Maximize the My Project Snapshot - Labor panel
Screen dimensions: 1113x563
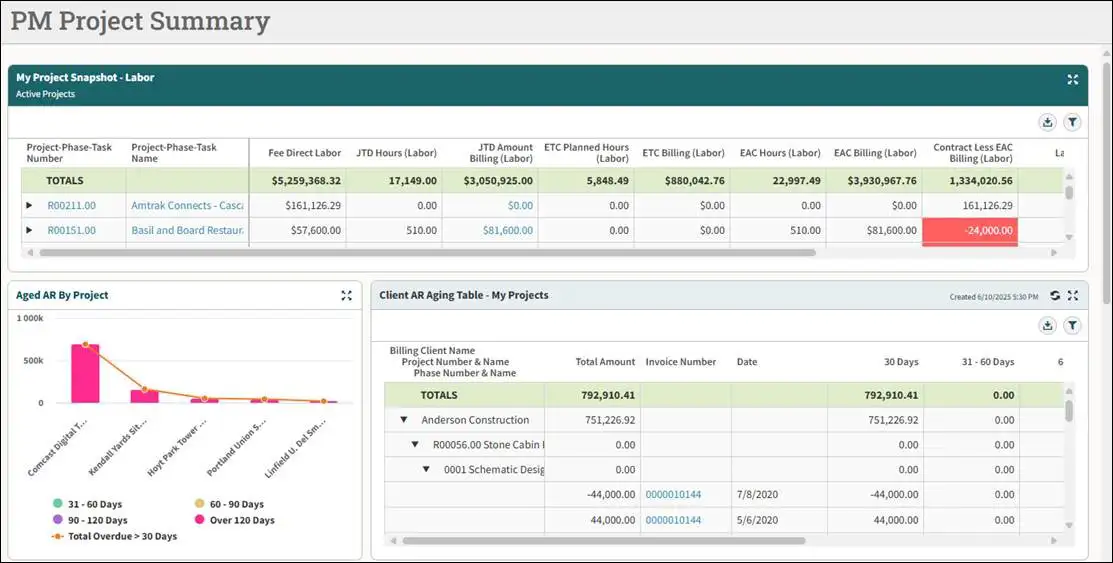pyautogui.click(x=1073, y=80)
